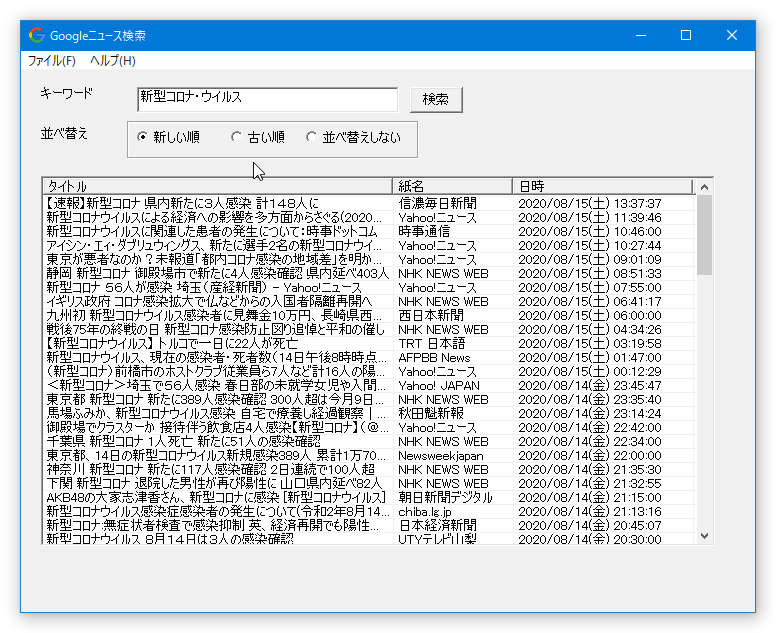Click Yahoo! JAPAN source cell
This screenshot has height=633, width=776.
[x=439, y=385]
